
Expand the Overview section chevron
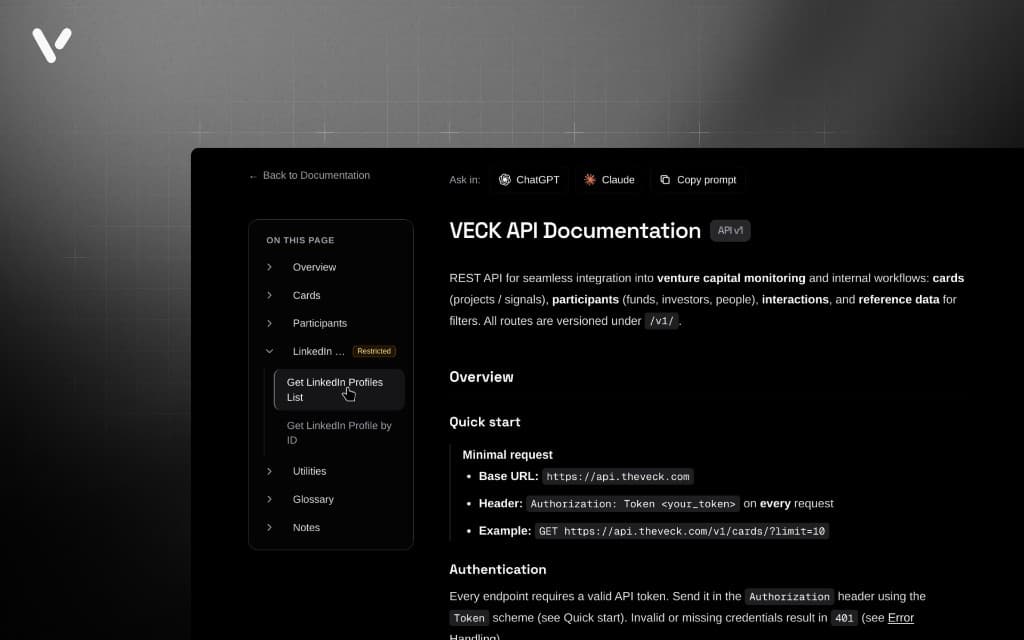click(x=269, y=267)
